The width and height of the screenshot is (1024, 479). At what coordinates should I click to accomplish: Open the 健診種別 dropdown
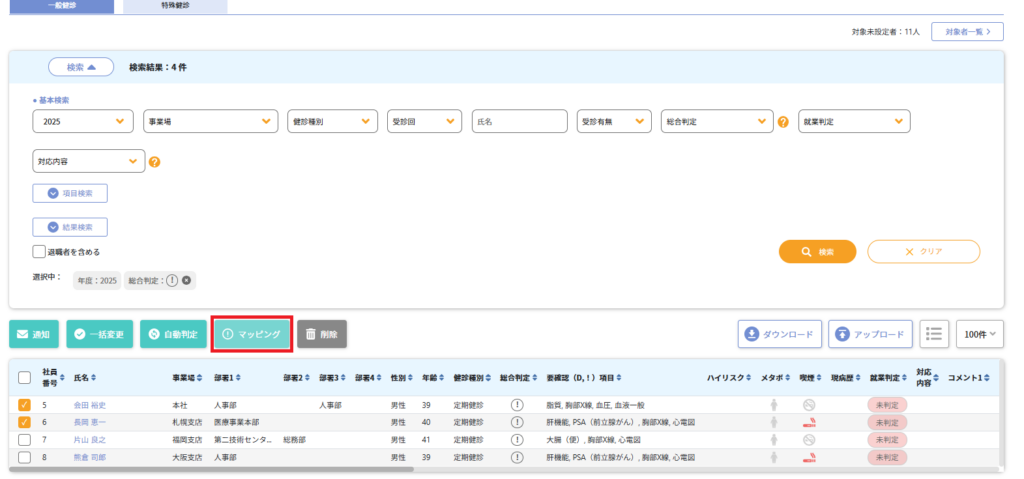[x=332, y=121]
